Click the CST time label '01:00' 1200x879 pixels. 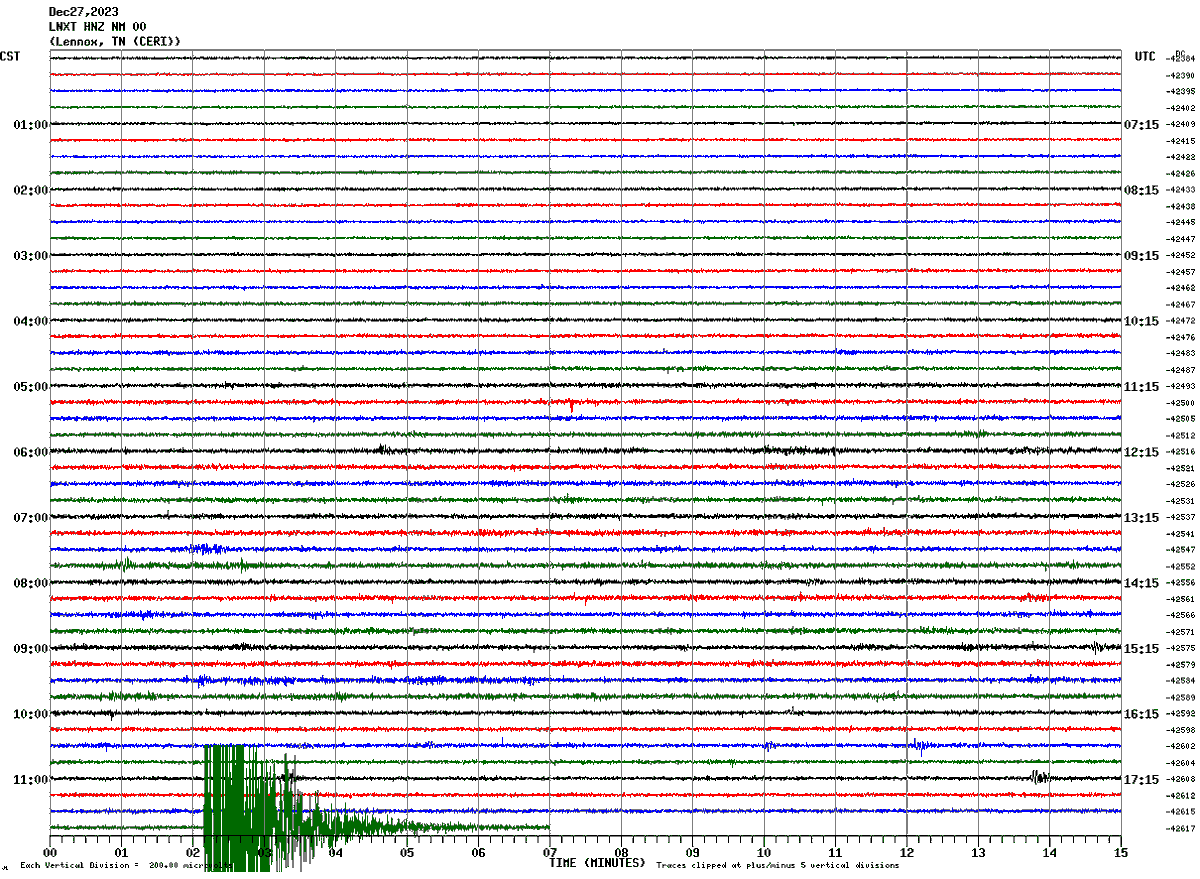(30, 125)
